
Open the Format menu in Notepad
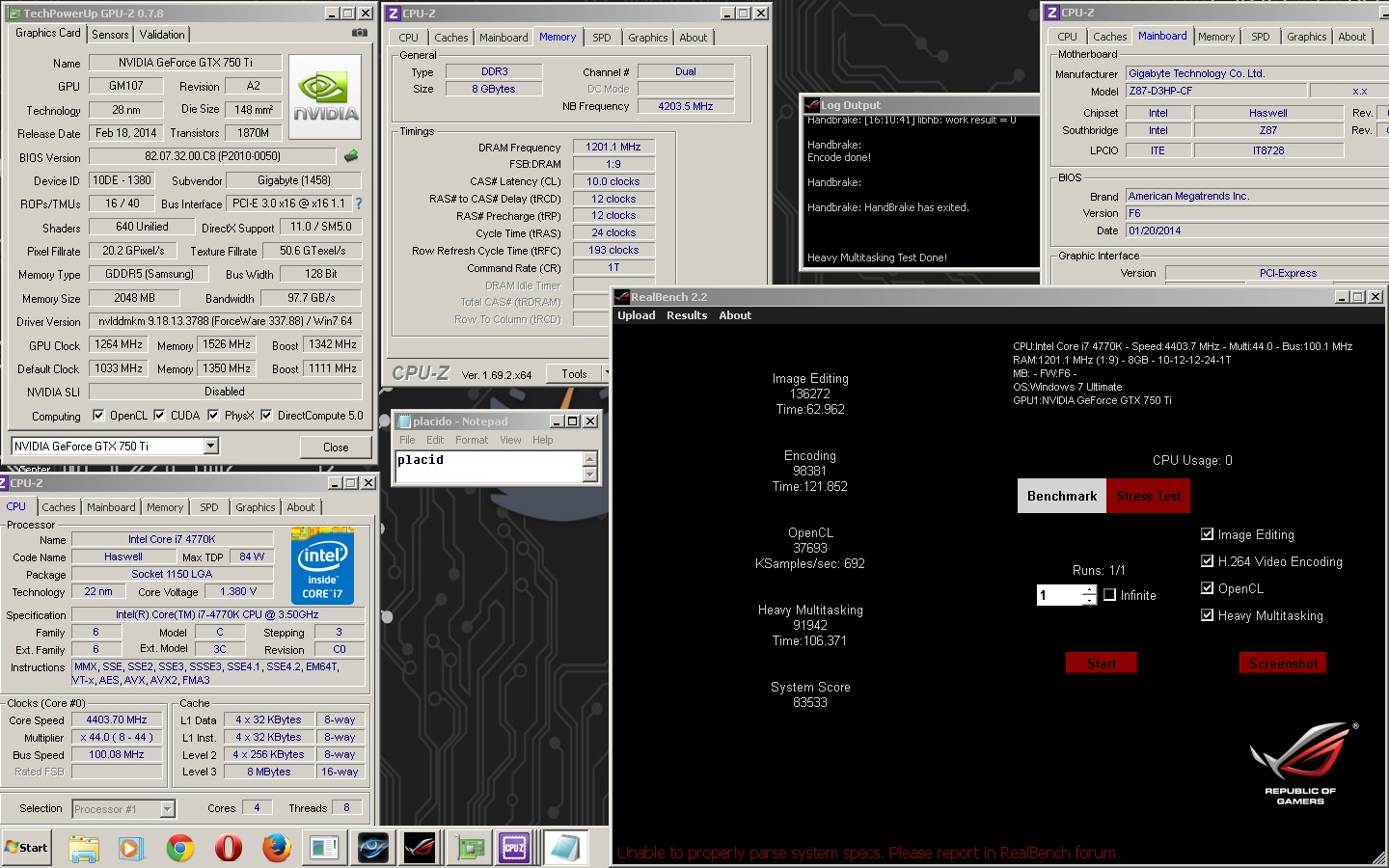pyautogui.click(x=472, y=440)
